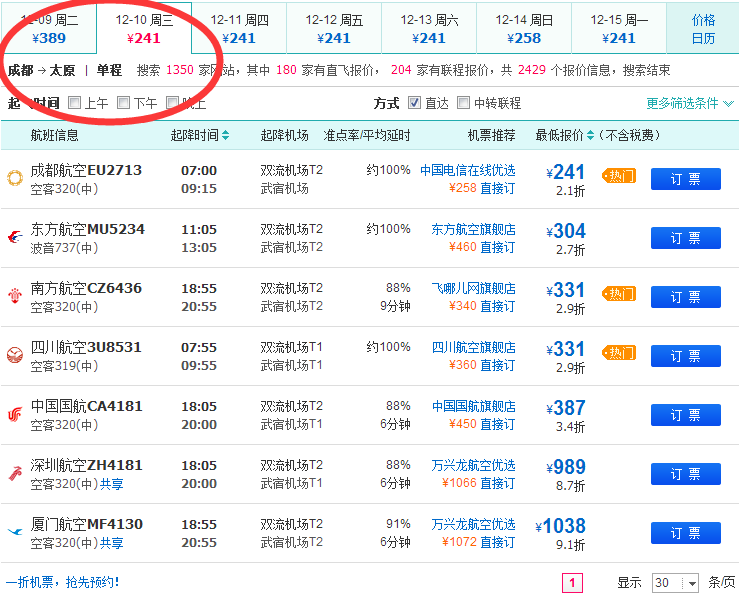Image resolution: width=739 pixels, height=600 pixels.
Task: Click the Air China logo icon for CA4181
Action: 15,414
